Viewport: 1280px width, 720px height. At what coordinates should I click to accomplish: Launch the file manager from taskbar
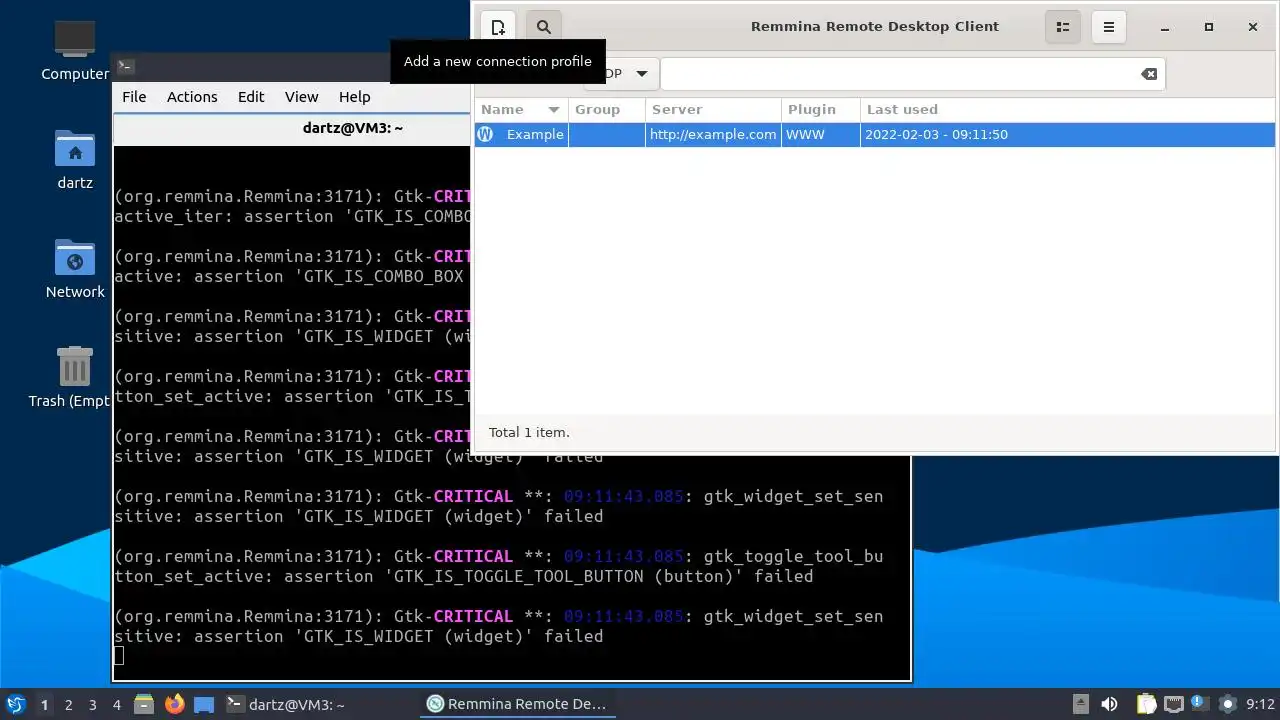tap(144, 704)
